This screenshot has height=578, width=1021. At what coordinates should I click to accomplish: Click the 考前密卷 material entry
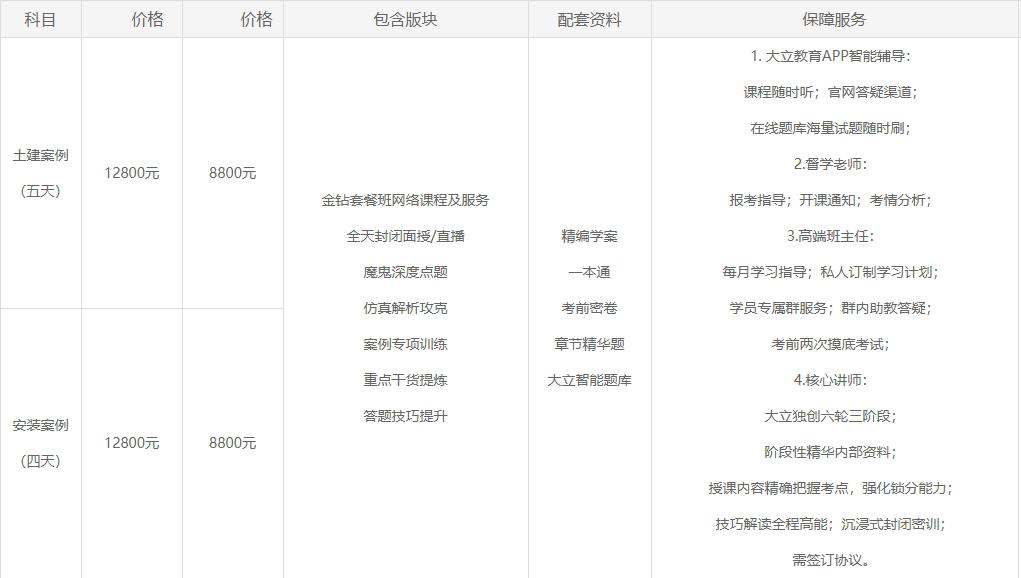click(x=589, y=308)
